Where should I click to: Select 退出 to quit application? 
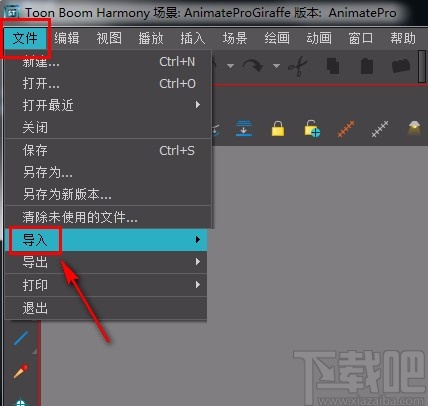click(x=107, y=308)
